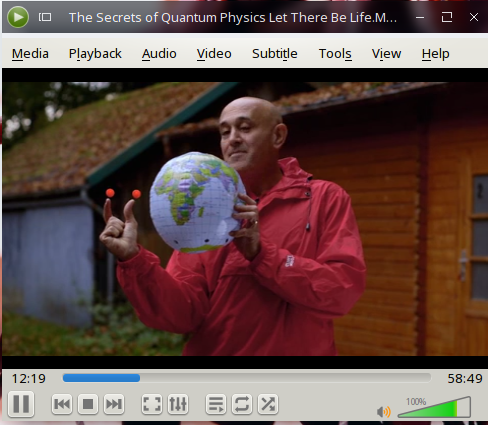Seek forward on the playback progress bar
488x425 pixels.
[x=247, y=378]
